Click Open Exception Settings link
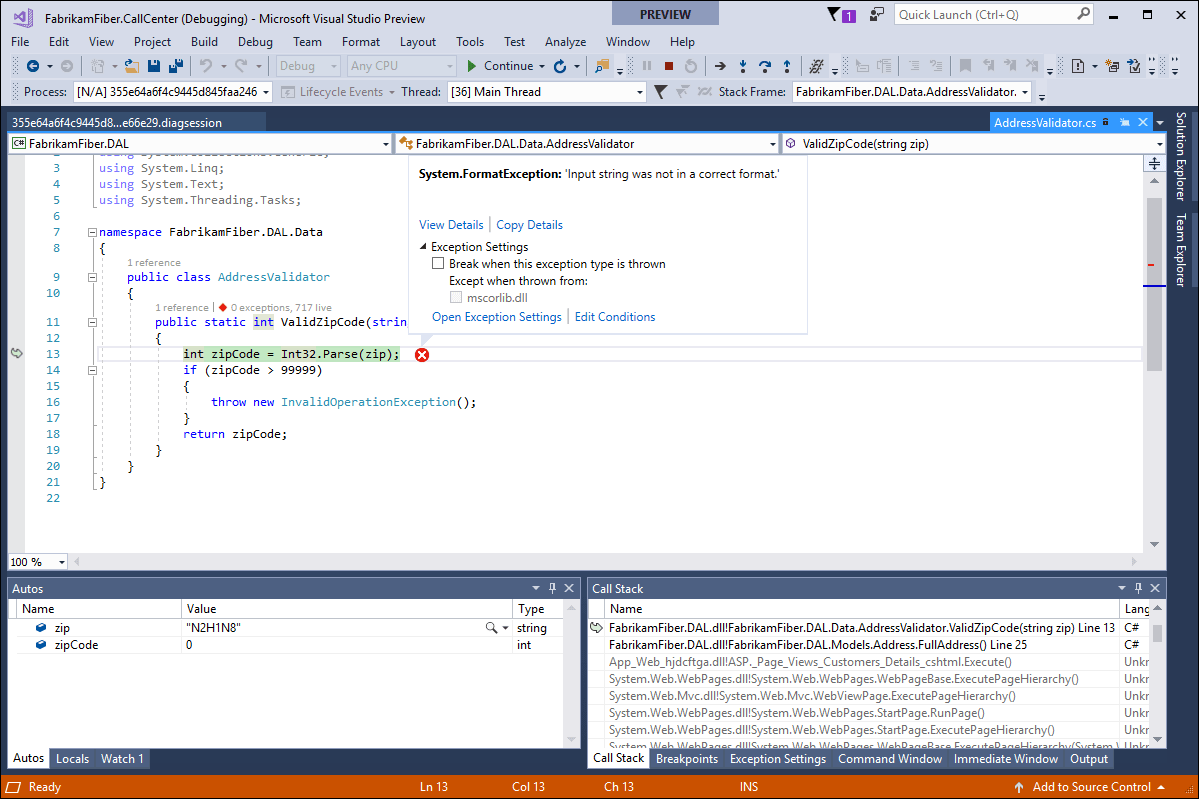The width and height of the screenshot is (1199, 799). (497, 316)
